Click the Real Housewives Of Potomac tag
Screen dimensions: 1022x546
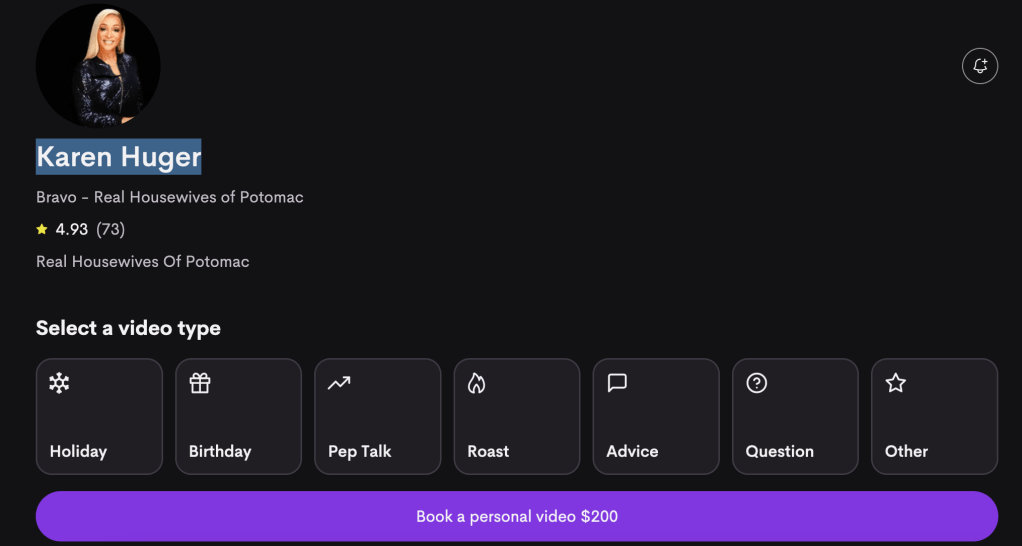[x=142, y=262]
